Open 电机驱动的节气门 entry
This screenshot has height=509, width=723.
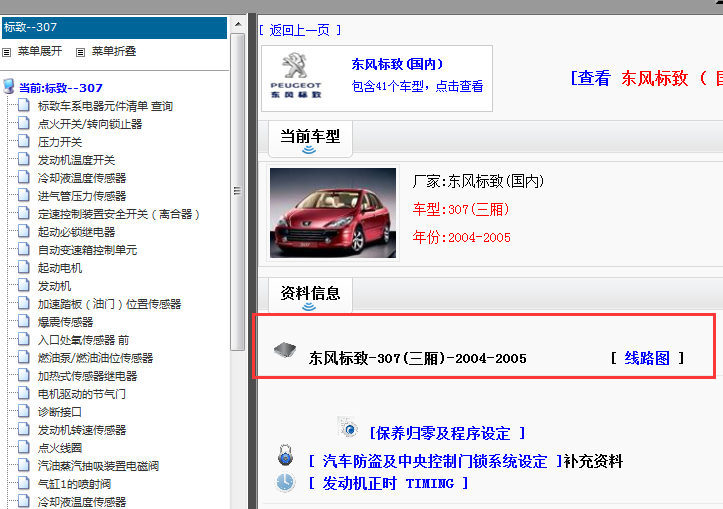82,394
